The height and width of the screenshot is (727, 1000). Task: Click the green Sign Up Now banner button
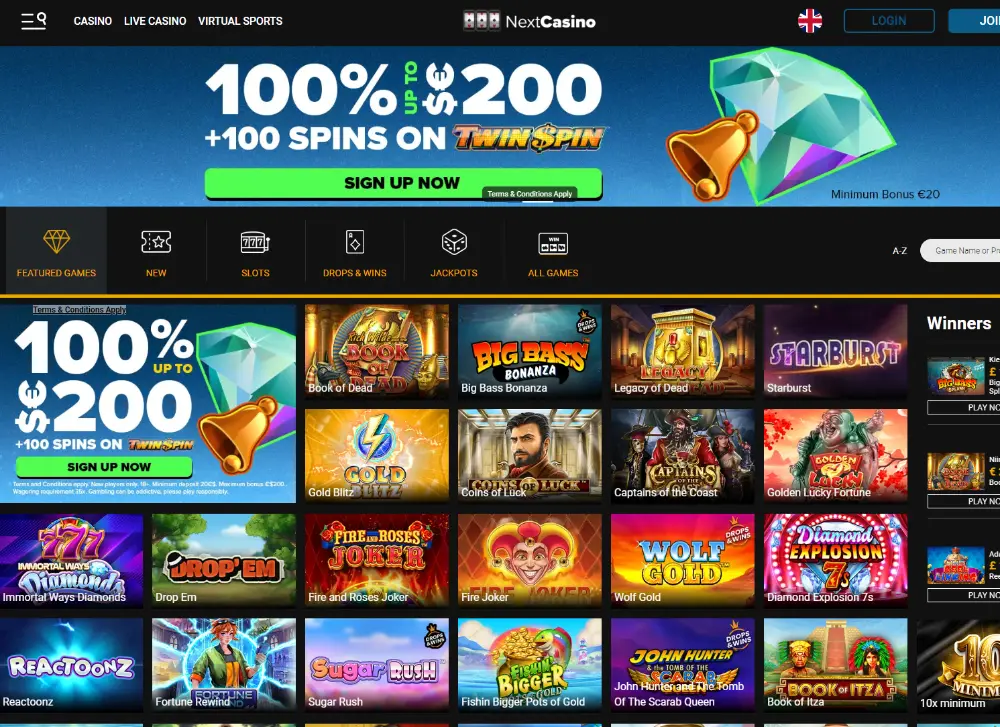click(403, 183)
